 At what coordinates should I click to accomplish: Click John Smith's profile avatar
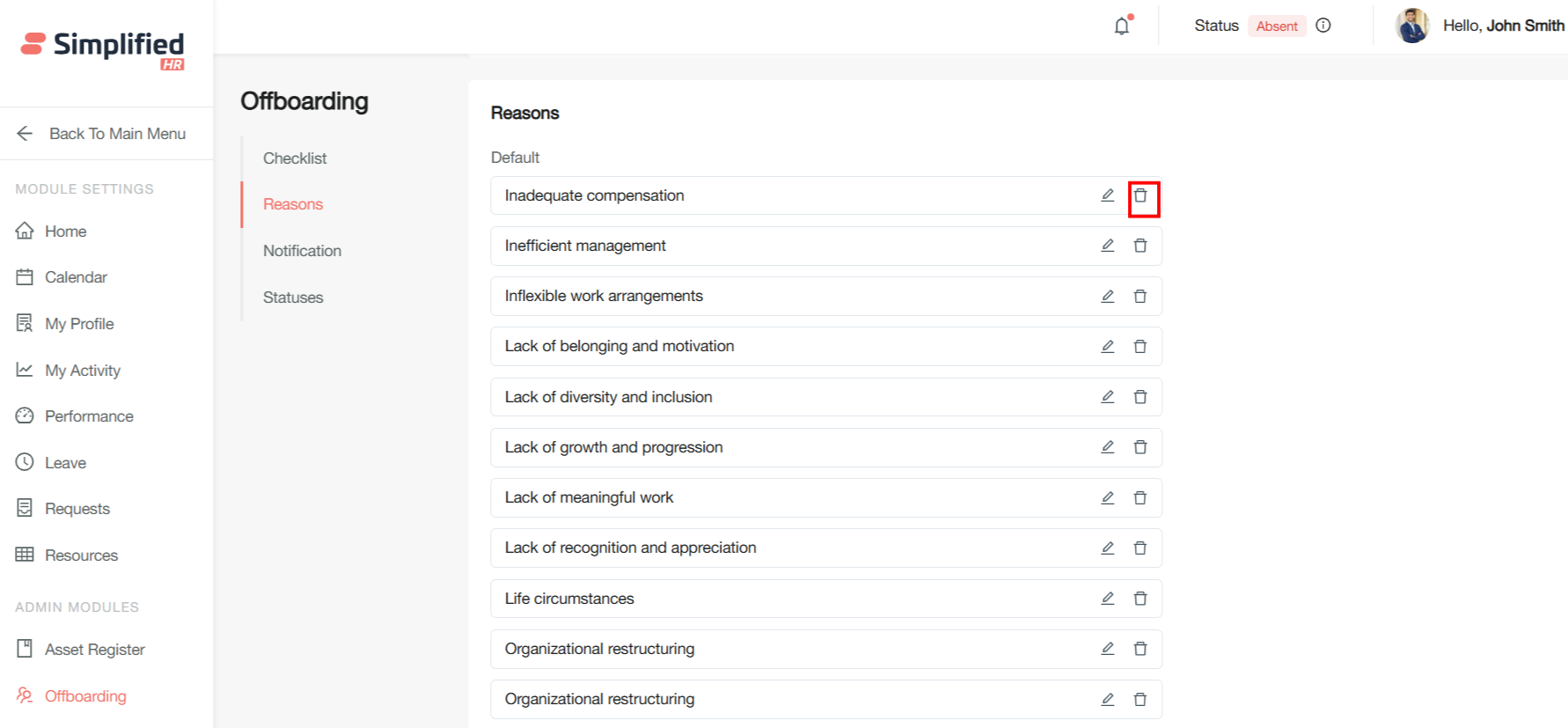tap(1412, 26)
